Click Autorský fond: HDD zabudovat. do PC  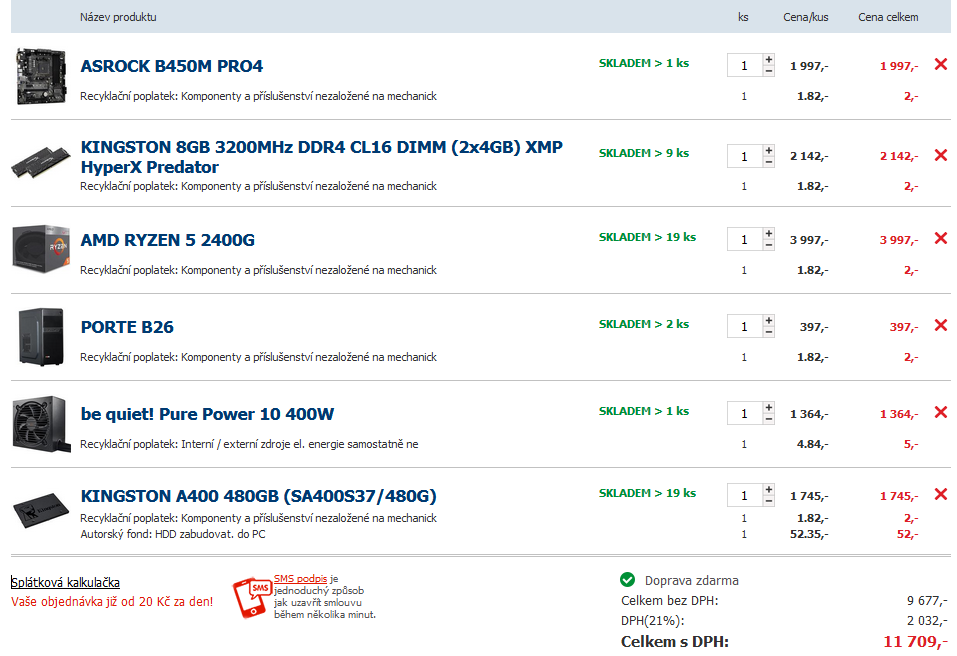[x=173, y=534]
